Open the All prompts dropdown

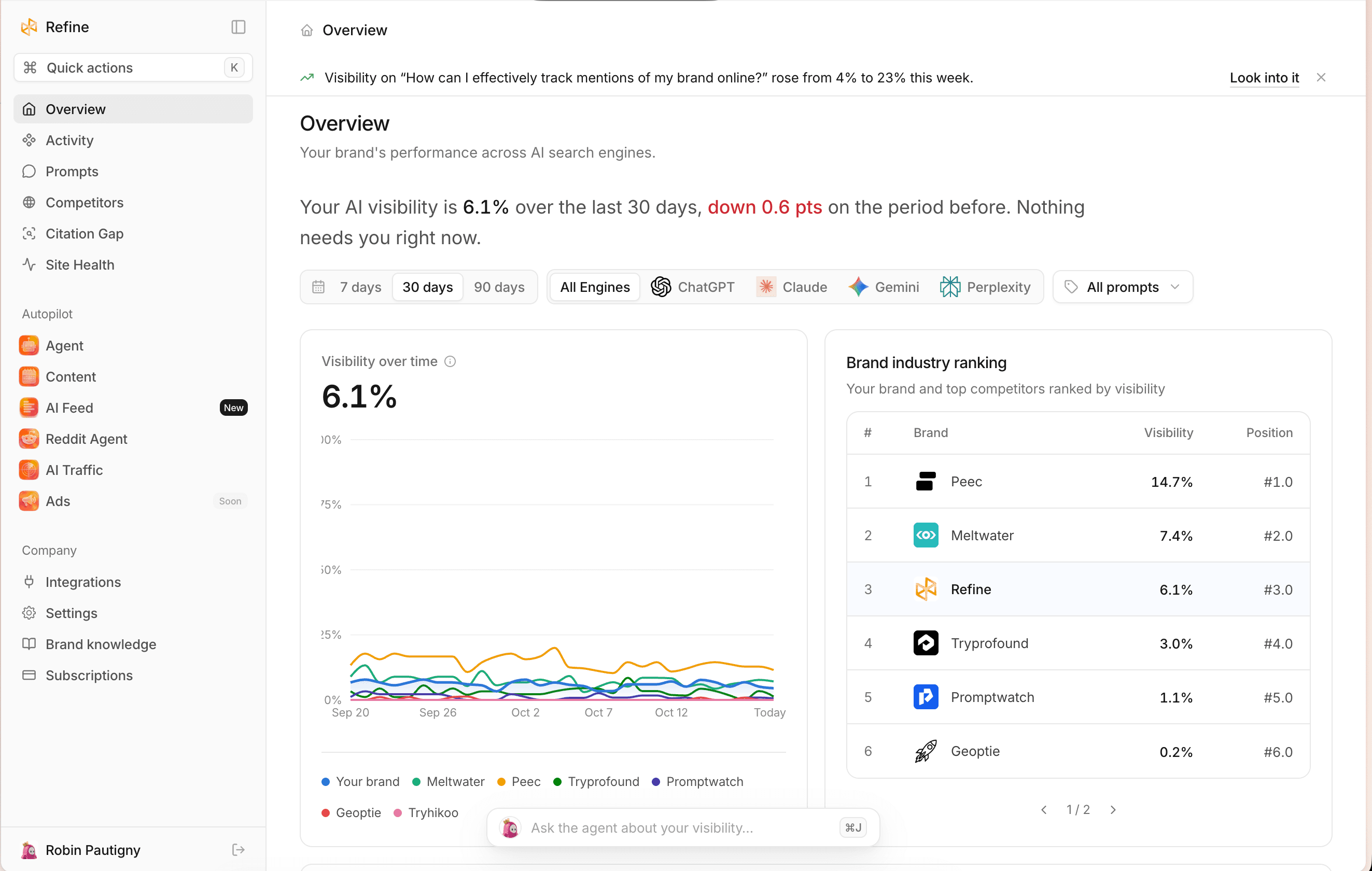pyautogui.click(x=1123, y=287)
